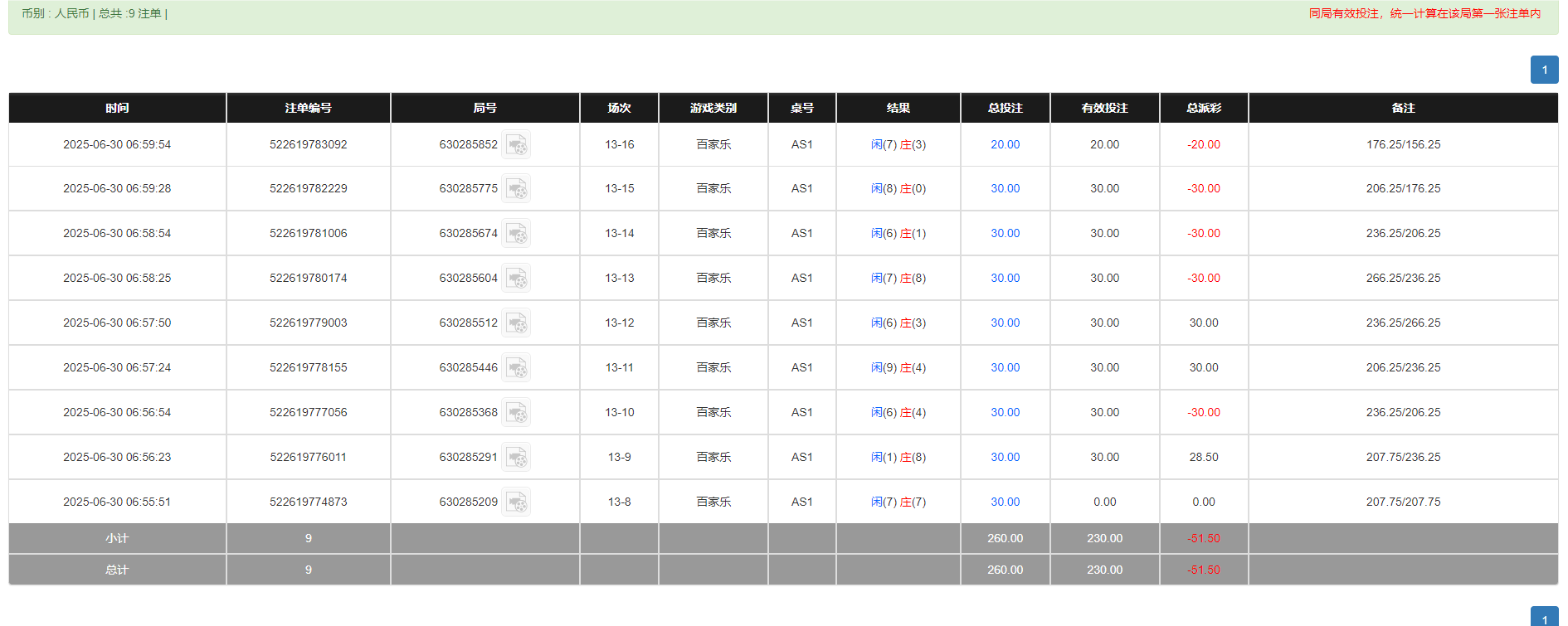Click the 时间 column header
This screenshot has width=1568, height=626.
[x=117, y=108]
